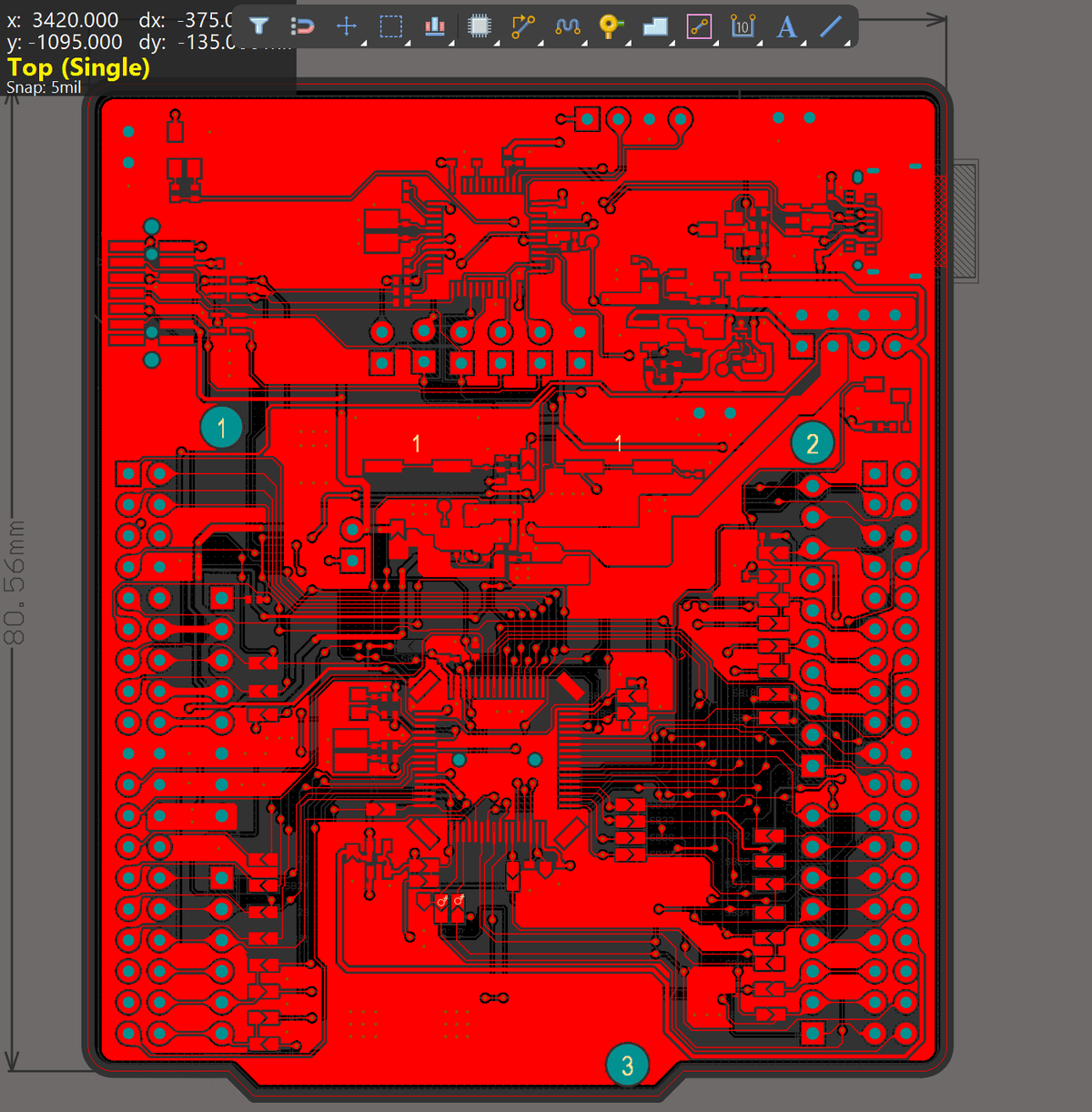The height and width of the screenshot is (1112, 1092).
Task: Select the Place Component chip tool
Action: [480, 26]
